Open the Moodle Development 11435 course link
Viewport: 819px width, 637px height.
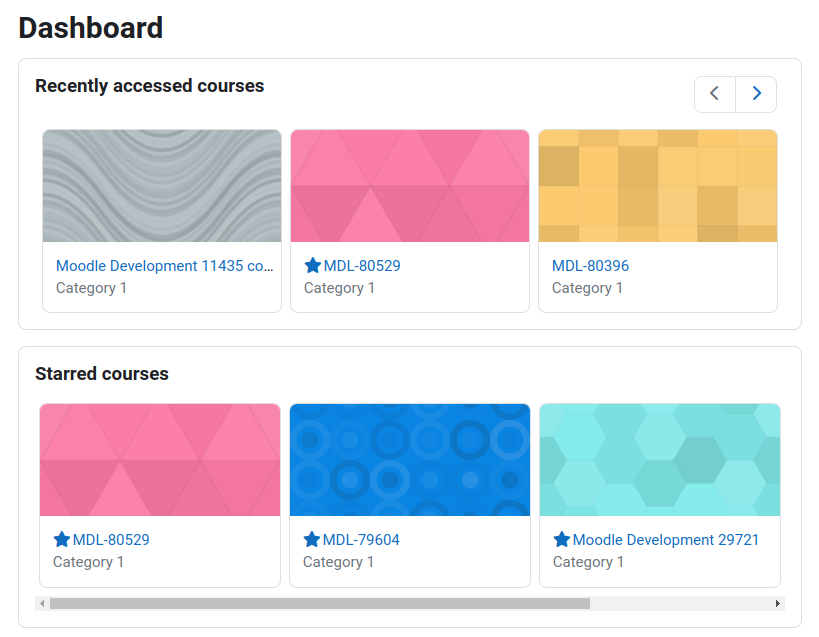165,266
